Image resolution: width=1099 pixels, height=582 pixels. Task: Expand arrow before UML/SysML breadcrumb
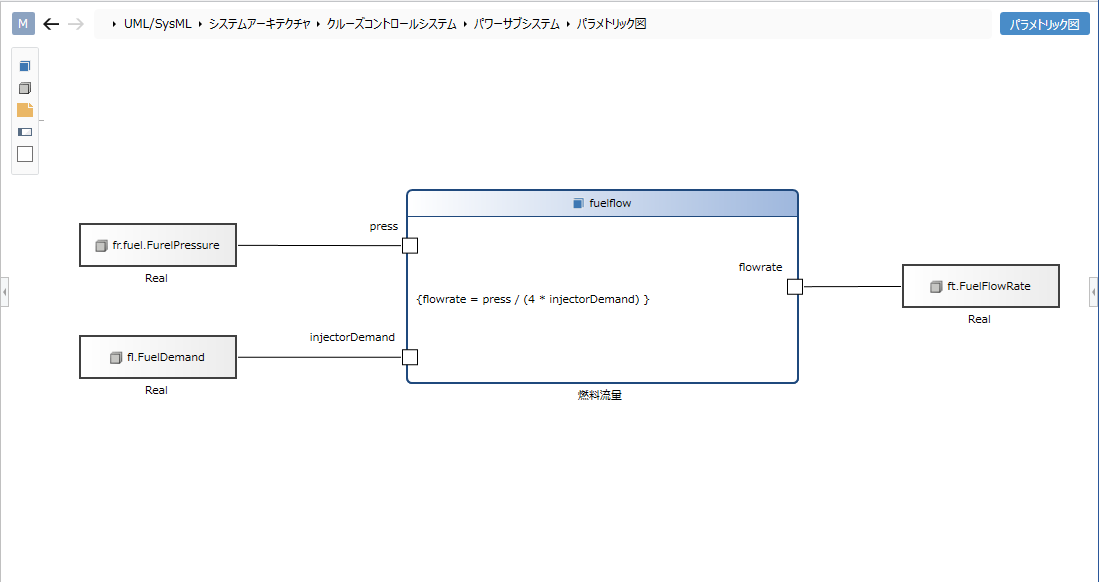click(x=114, y=25)
